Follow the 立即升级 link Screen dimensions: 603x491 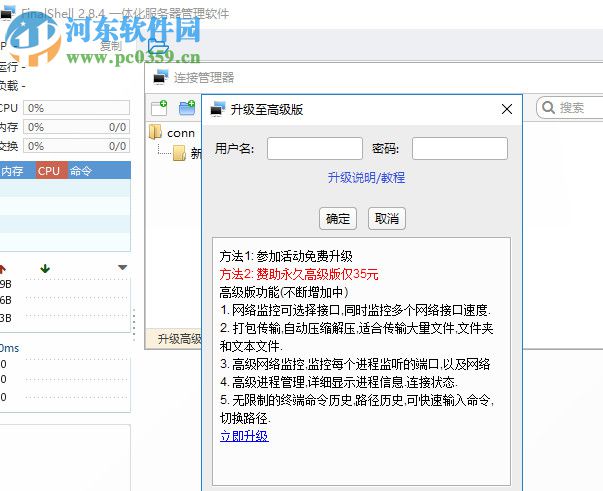pos(244,436)
